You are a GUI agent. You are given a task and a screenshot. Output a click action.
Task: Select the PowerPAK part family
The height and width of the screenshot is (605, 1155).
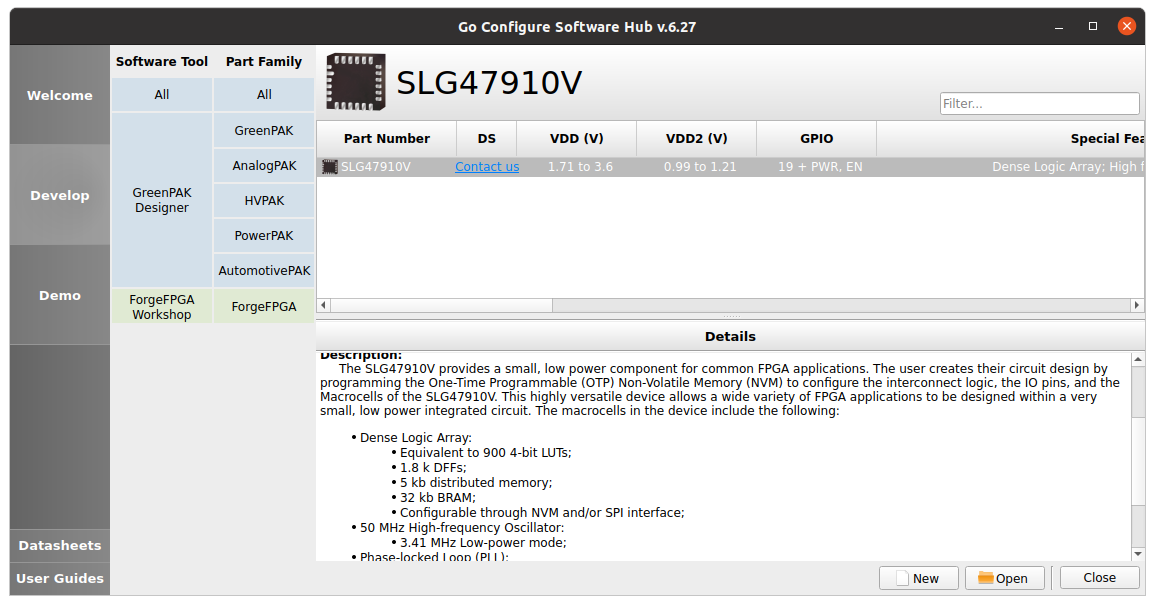264,236
